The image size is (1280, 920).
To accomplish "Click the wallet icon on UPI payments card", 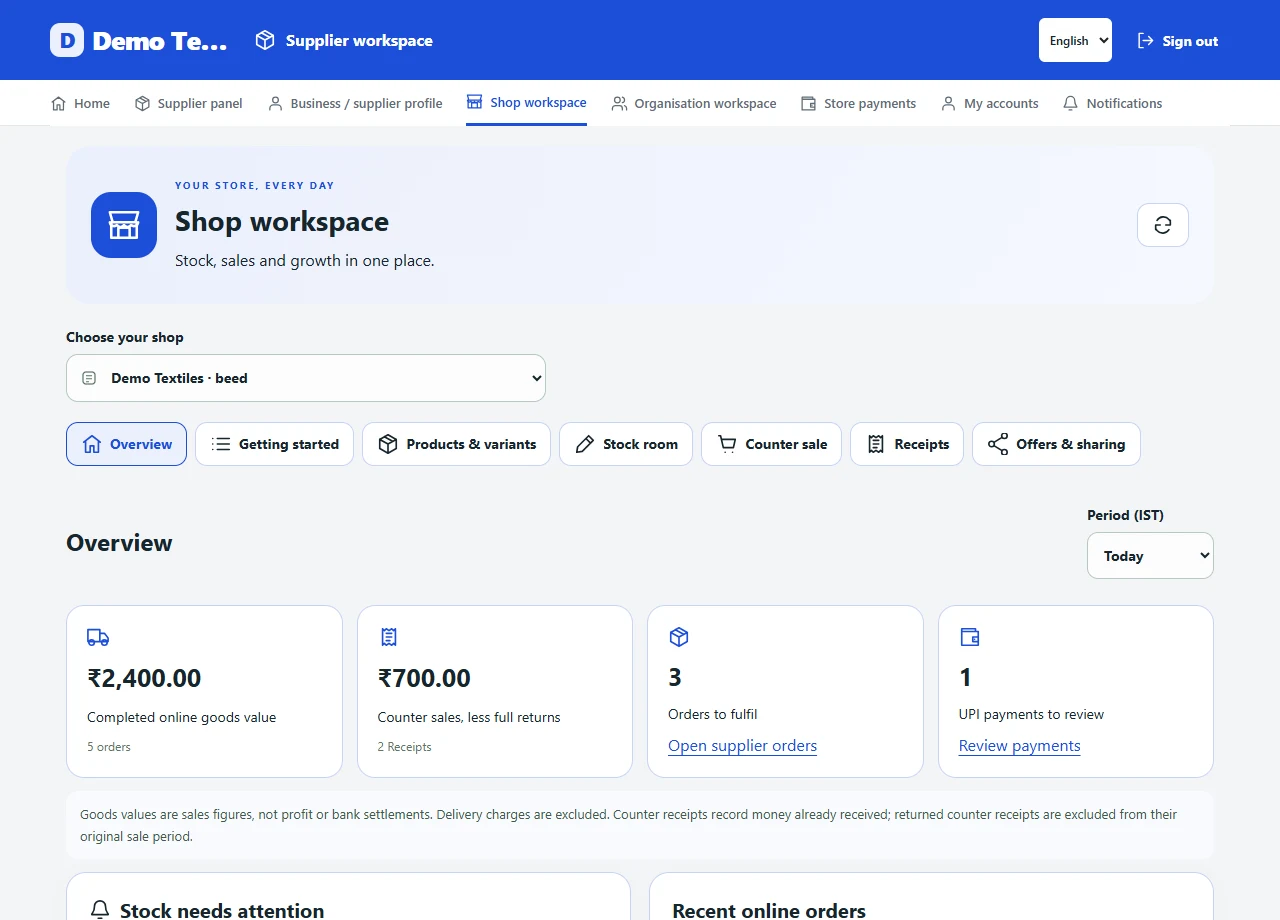I will click(969, 637).
